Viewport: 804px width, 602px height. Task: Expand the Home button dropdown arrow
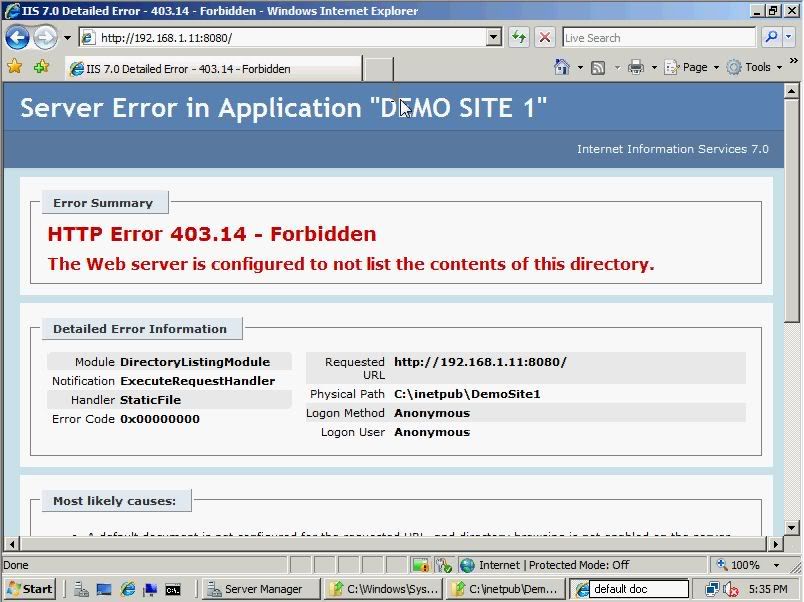pos(580,68)
